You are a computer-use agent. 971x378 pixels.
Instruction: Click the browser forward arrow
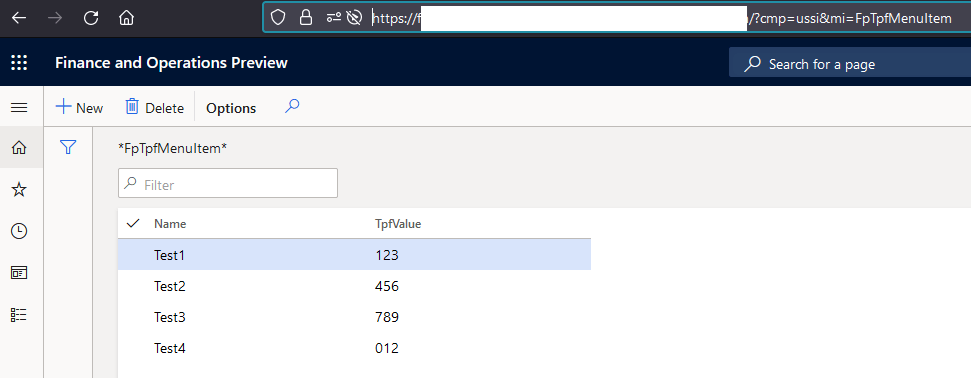pyautogui.click(x=55, y=18)
